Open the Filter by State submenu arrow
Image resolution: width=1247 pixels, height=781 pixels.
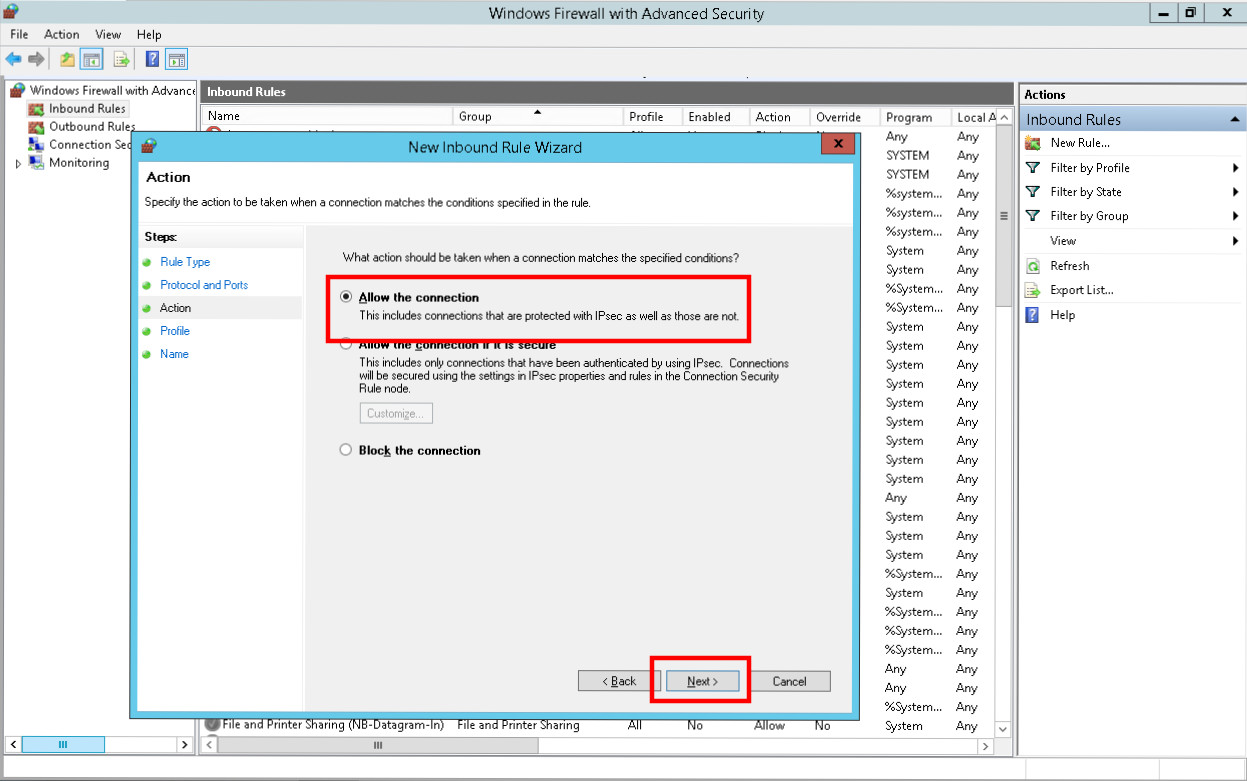point(1236,192)
